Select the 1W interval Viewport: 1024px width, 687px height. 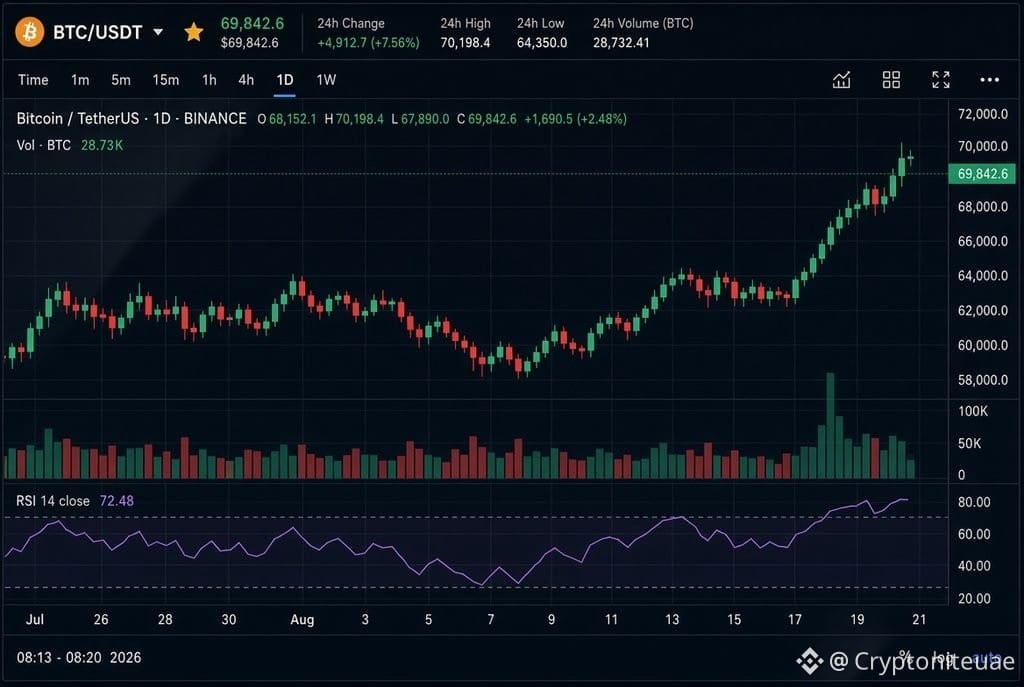click(326, 80)
